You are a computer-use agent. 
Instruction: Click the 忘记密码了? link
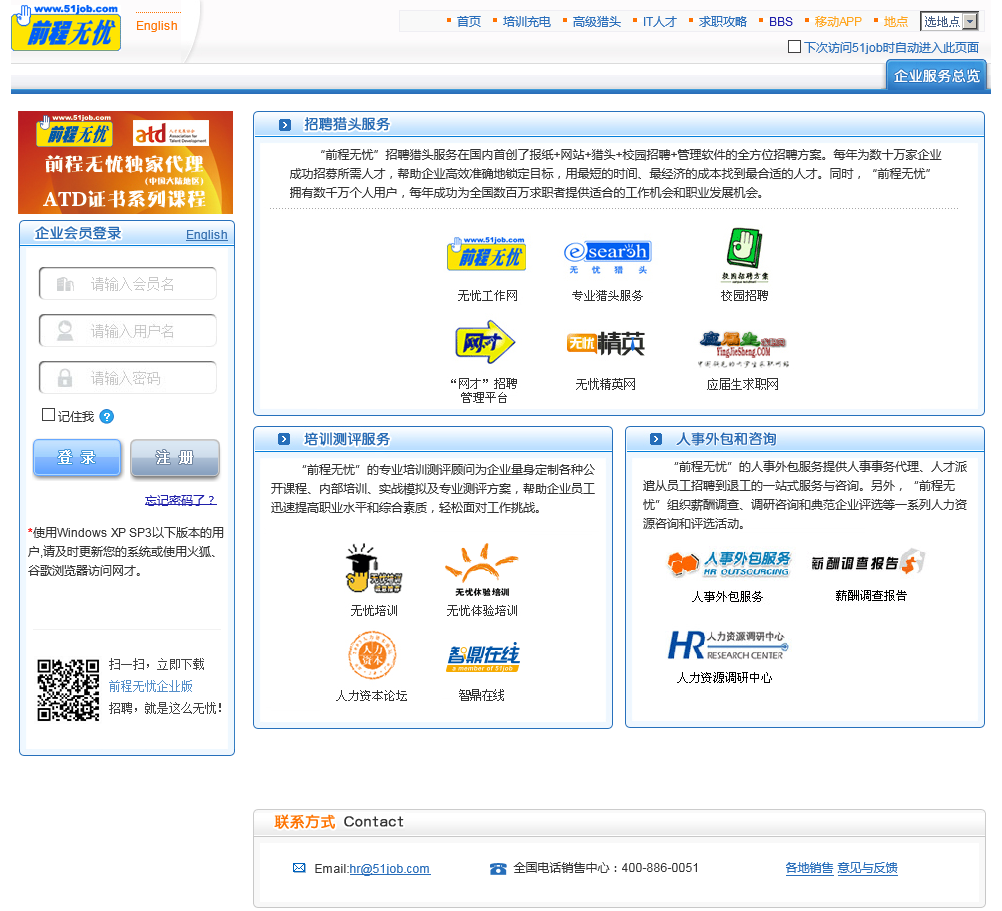181,500
